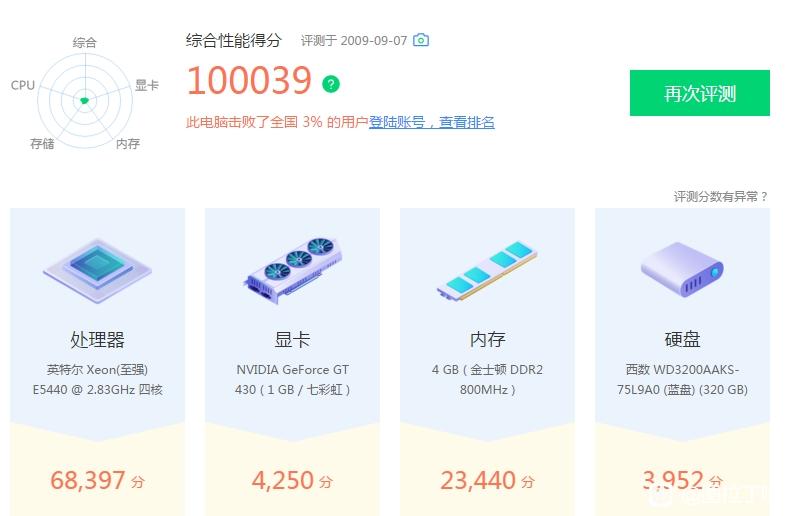
Task: Click 评测分数有异常？ link
Action: 721,196
